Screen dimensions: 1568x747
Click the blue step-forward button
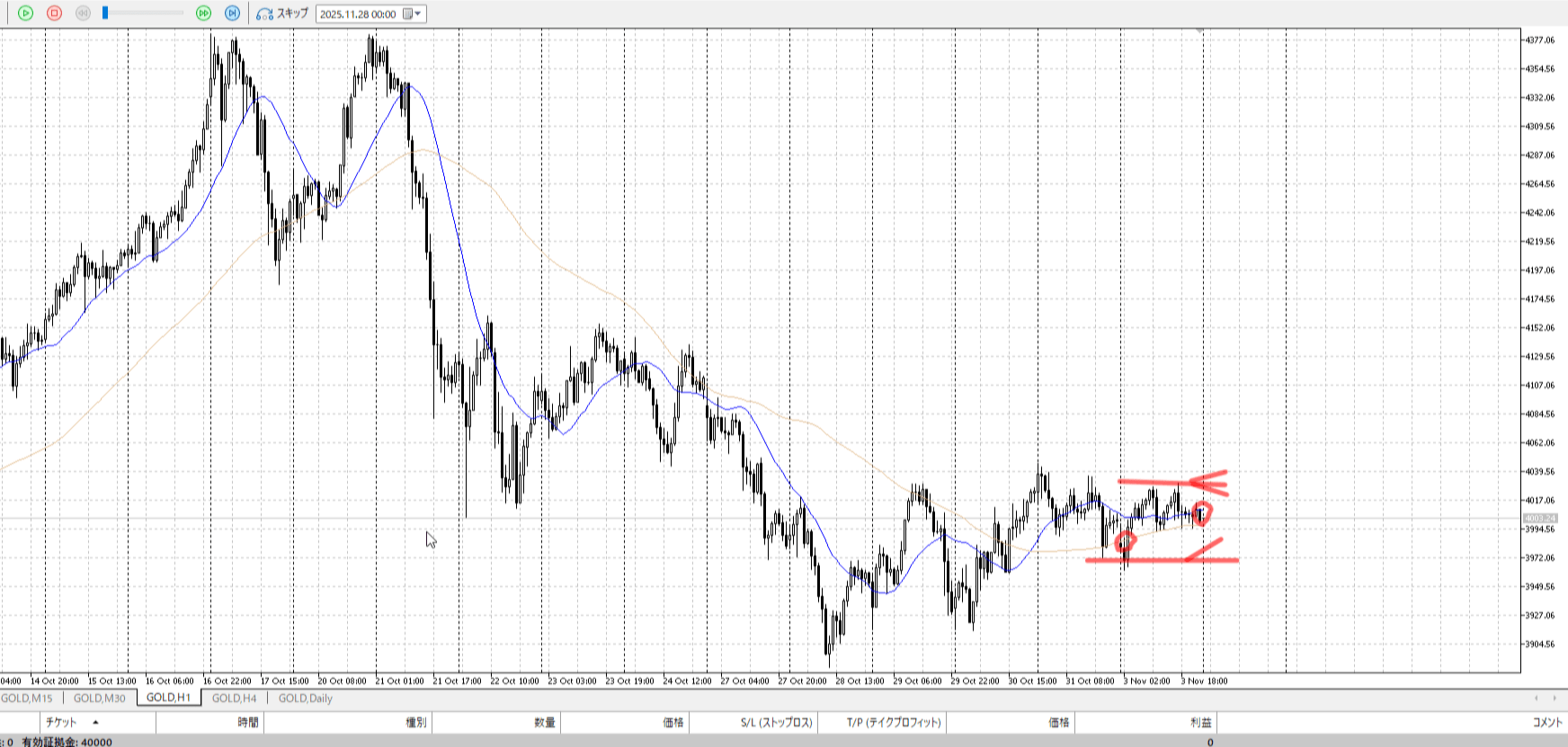coord(232,13)
